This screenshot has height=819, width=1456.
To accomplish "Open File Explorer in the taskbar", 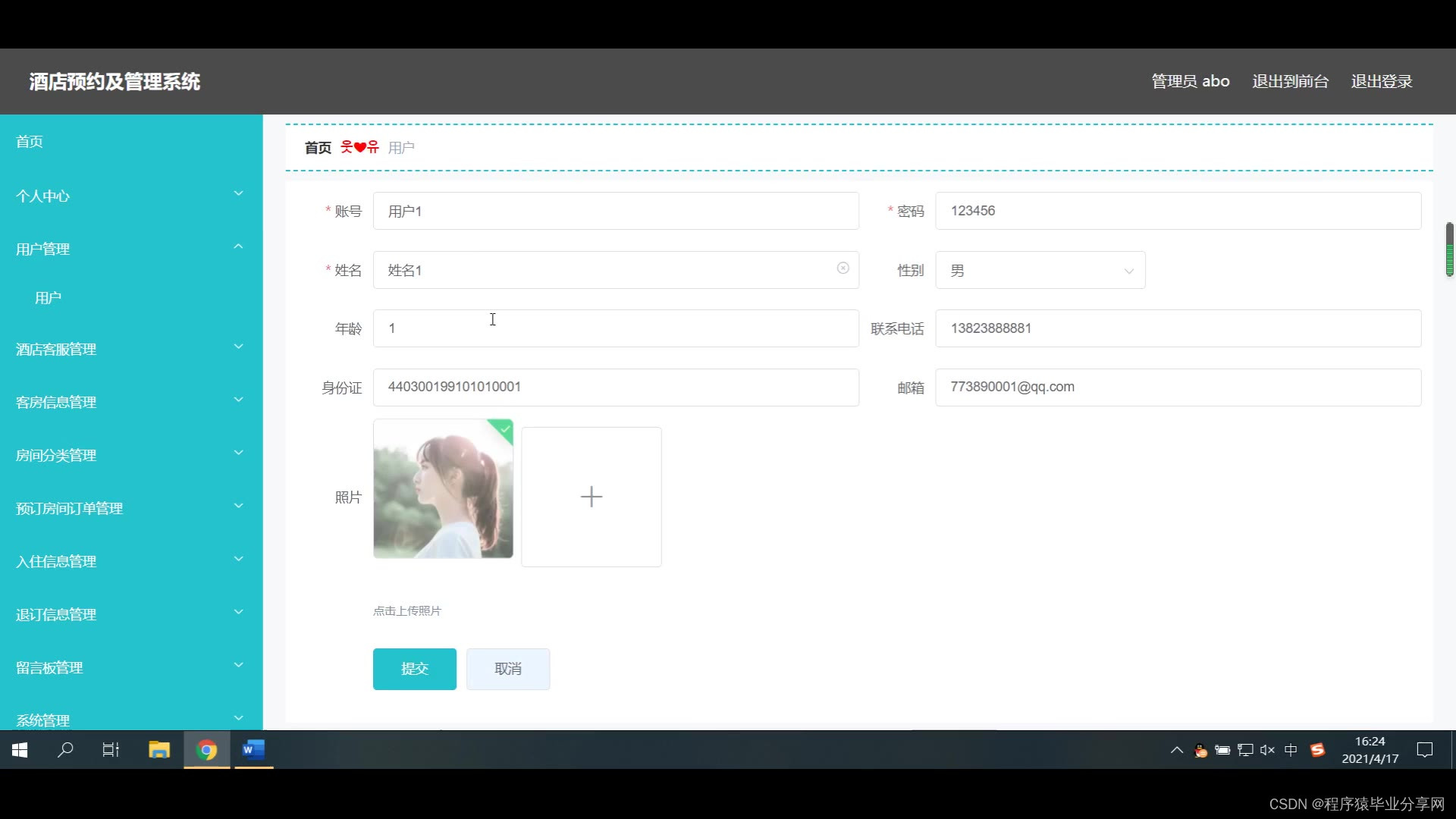I will 159,750.
